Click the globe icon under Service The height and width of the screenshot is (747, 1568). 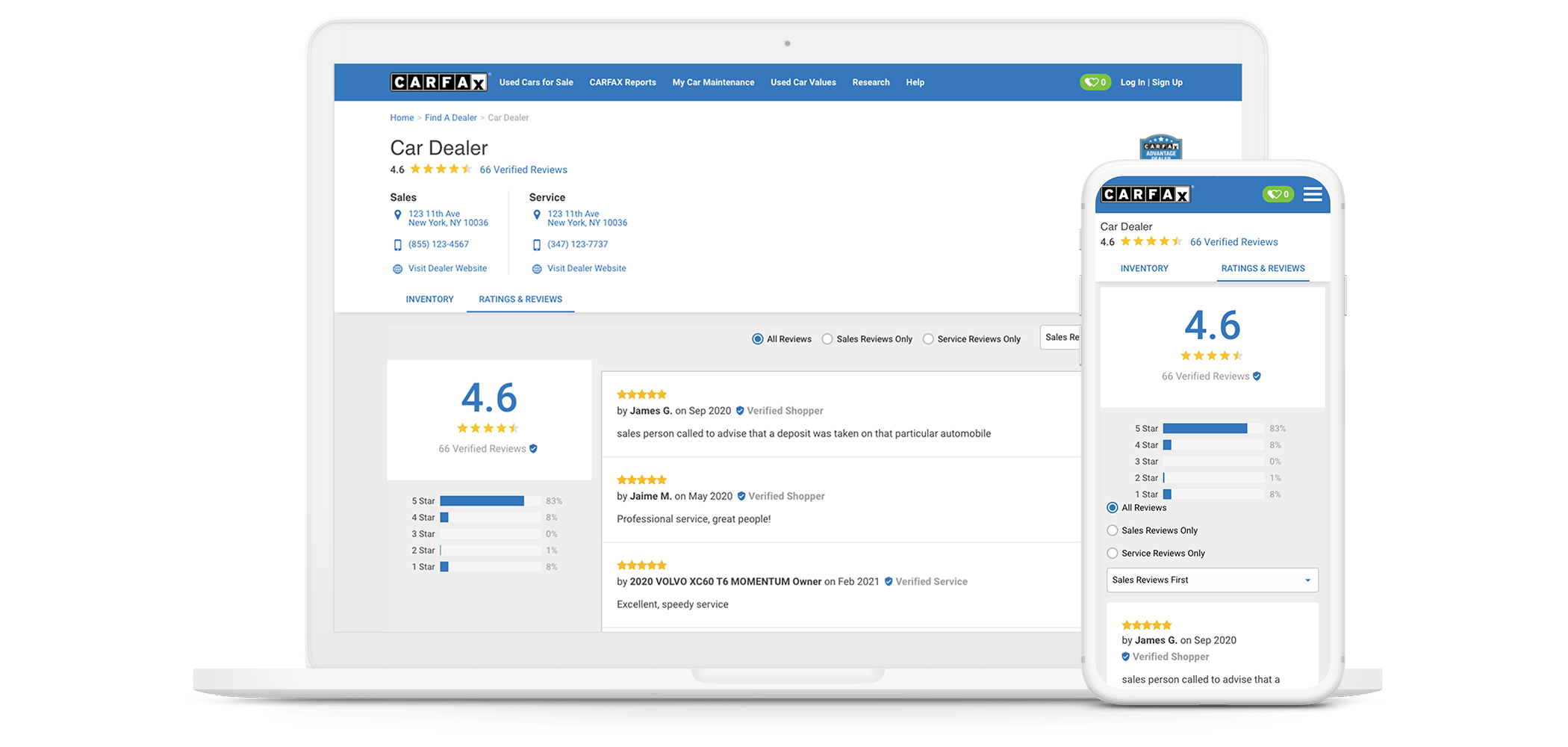pos(536,269)
